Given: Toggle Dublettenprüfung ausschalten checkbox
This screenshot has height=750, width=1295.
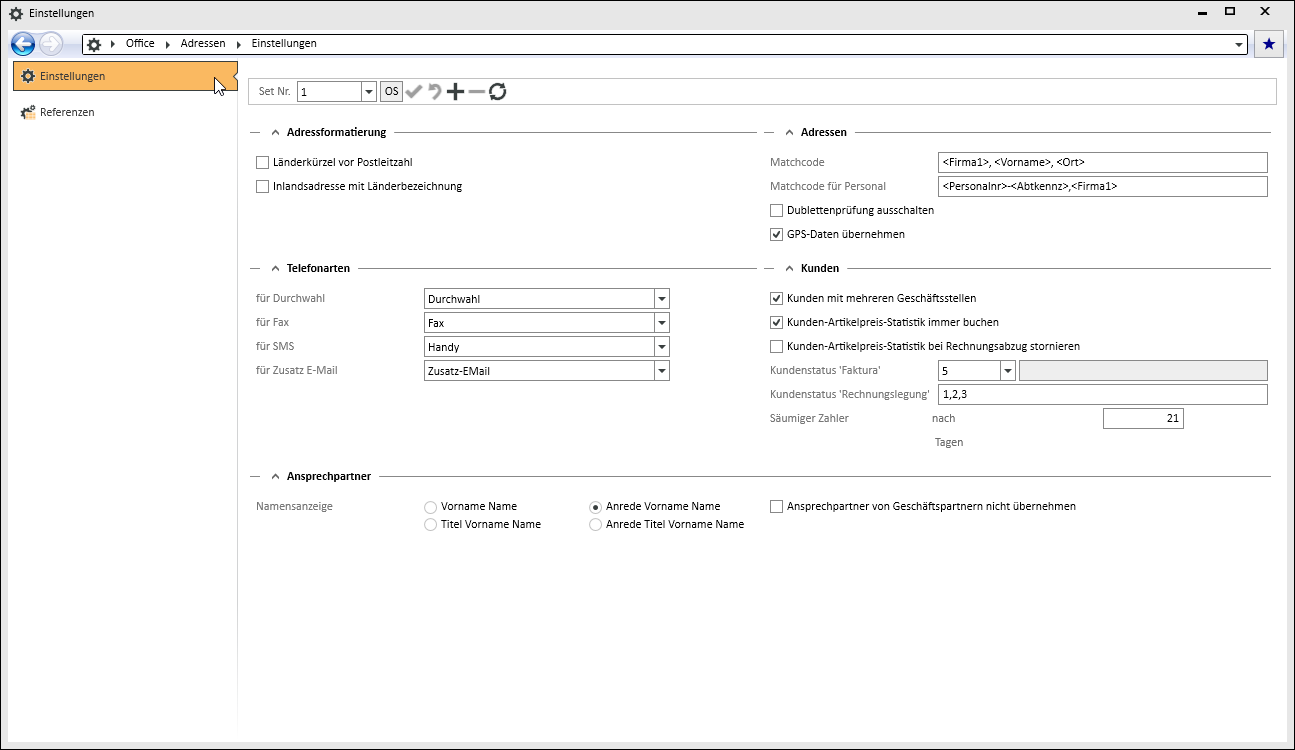Looking at the screenshot, I should coord(777,210).
